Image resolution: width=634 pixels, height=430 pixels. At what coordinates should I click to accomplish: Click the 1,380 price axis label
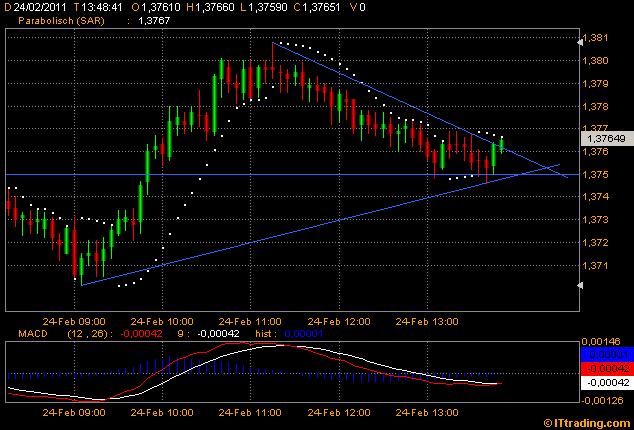coord(596,61)
